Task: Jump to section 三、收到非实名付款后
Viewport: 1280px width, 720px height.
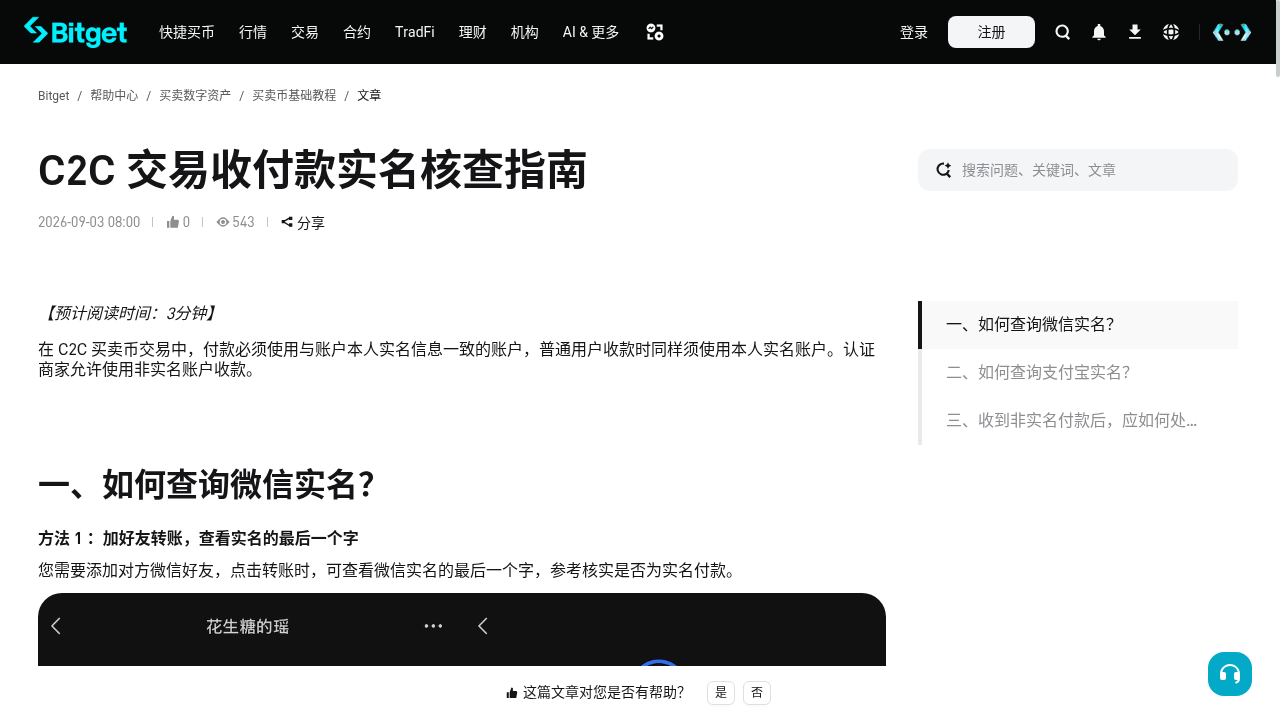Action: (1078, 421)
